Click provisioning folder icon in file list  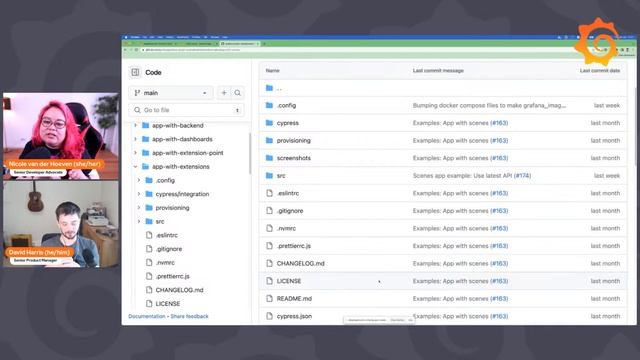(x=269, y=140)
